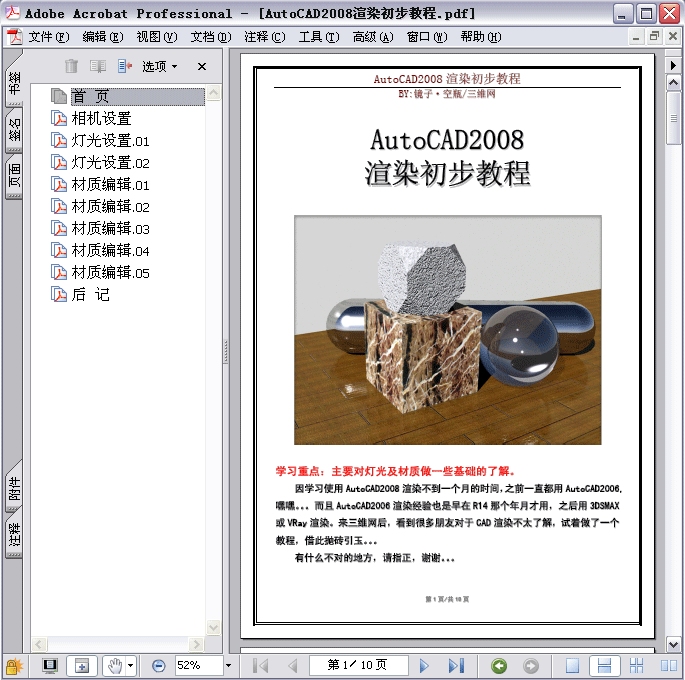Click the 52% zoom level field
This screenshot has height=680, width=685.
pos(199,666)
